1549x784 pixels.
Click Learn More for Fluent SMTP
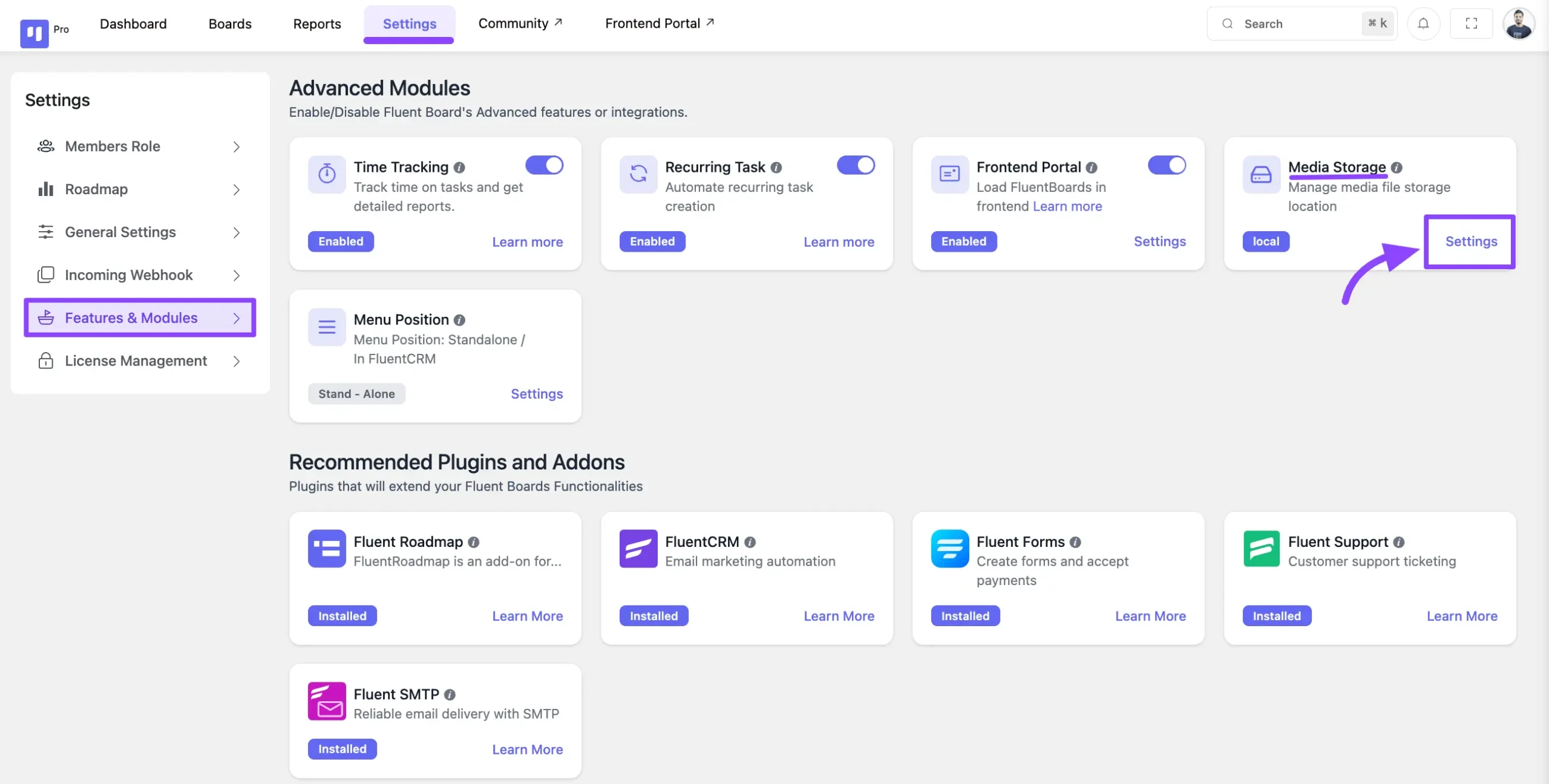pos(528,750)
